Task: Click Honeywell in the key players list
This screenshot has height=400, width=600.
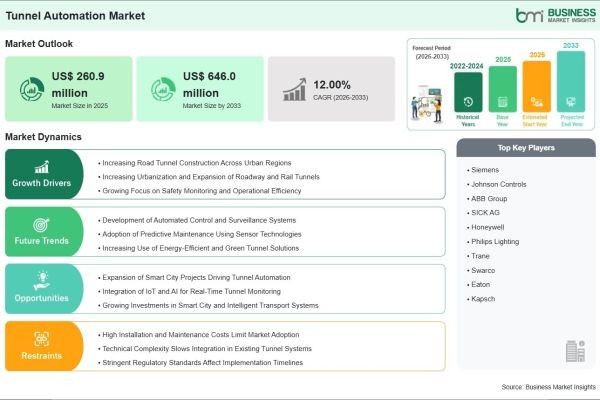Action: pos(486,227)
